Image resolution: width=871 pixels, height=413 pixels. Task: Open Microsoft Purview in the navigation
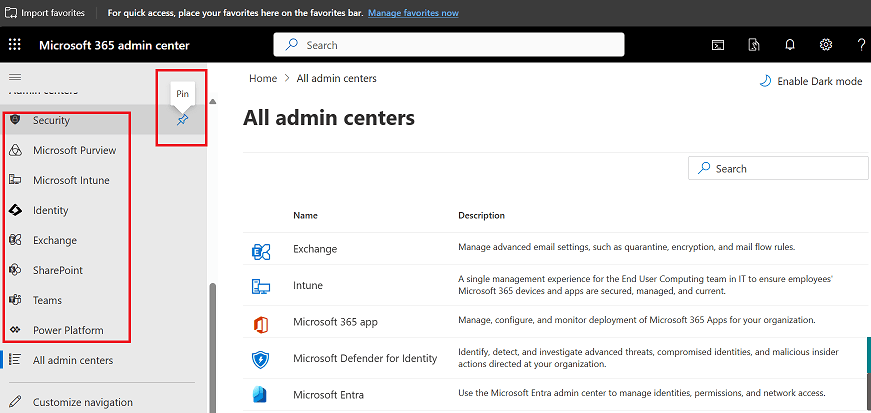click(x=74, y=150)
